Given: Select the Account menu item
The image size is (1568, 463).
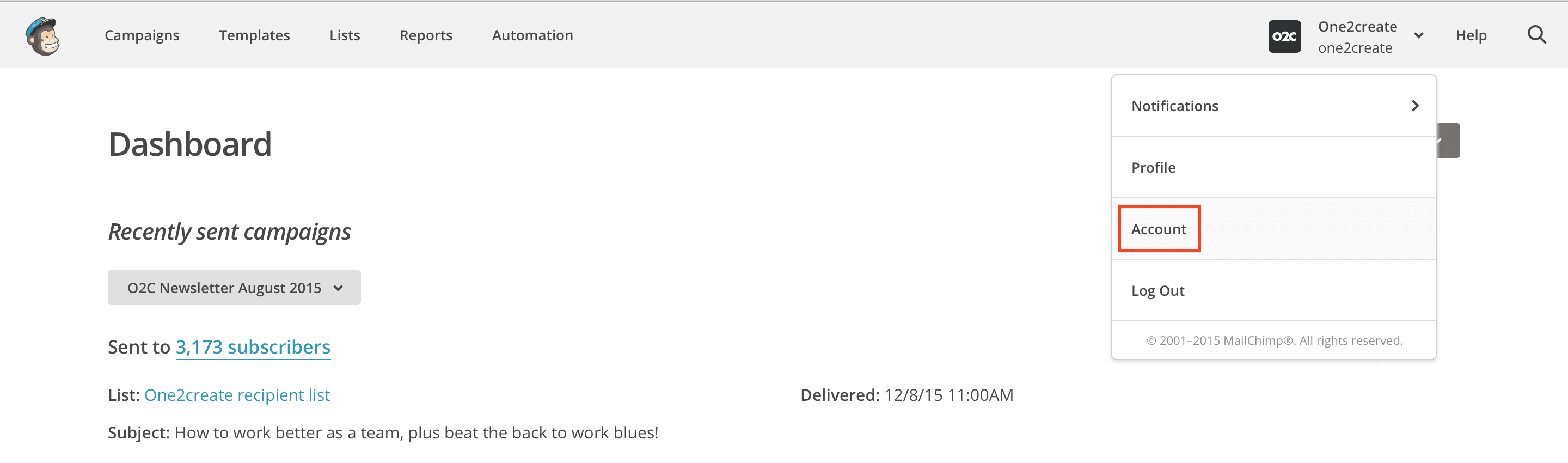Looking at the screenshot, I should tap(1159, 229).
